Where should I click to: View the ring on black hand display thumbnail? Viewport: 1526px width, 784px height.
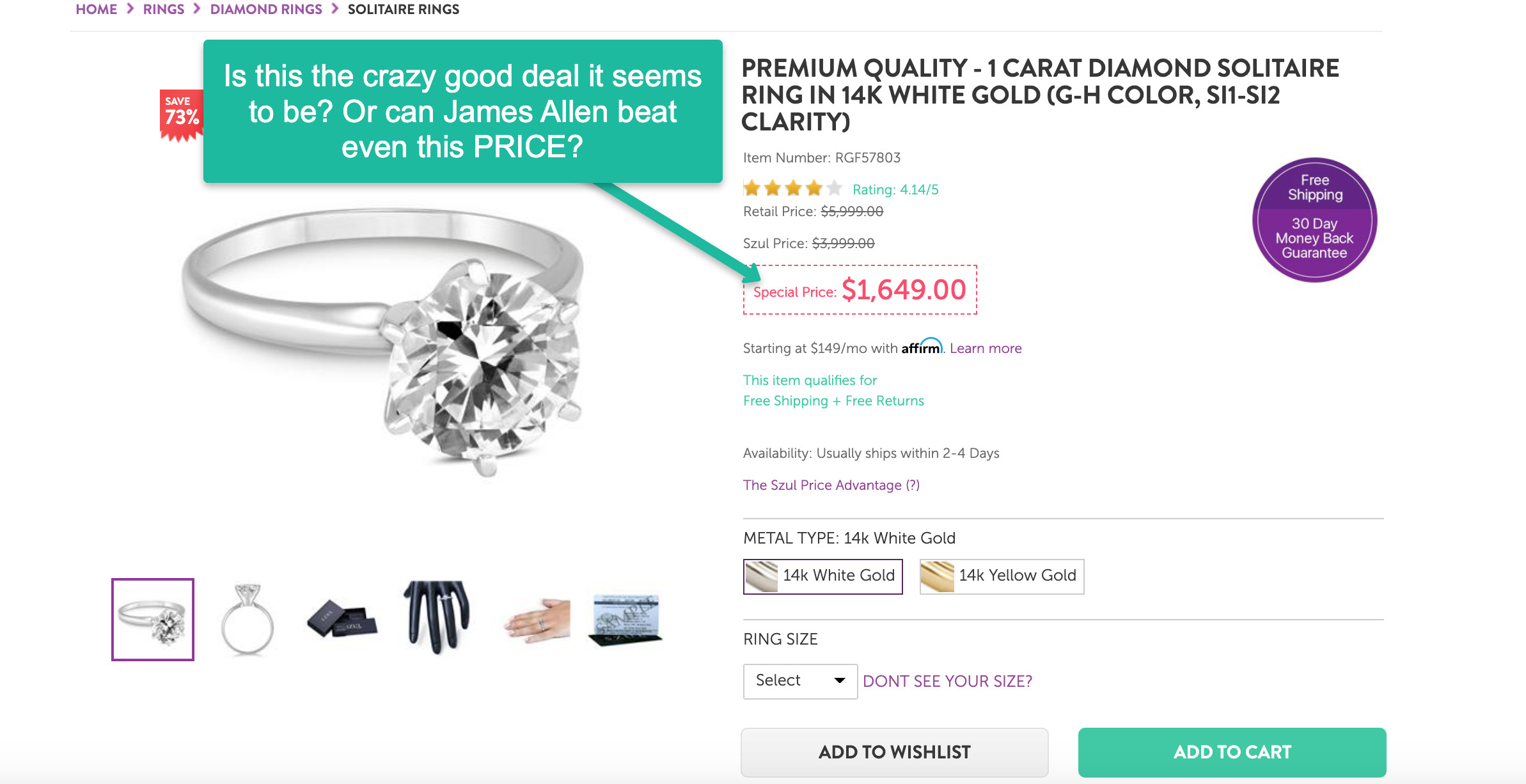438,618
